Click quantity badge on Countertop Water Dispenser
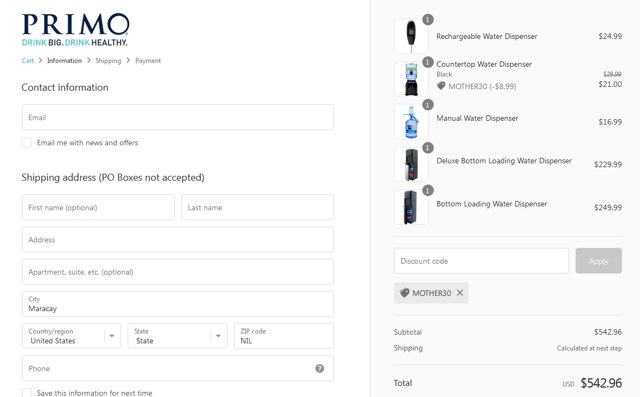The height and width of the screenshot is (397, 640). [427, 62]
